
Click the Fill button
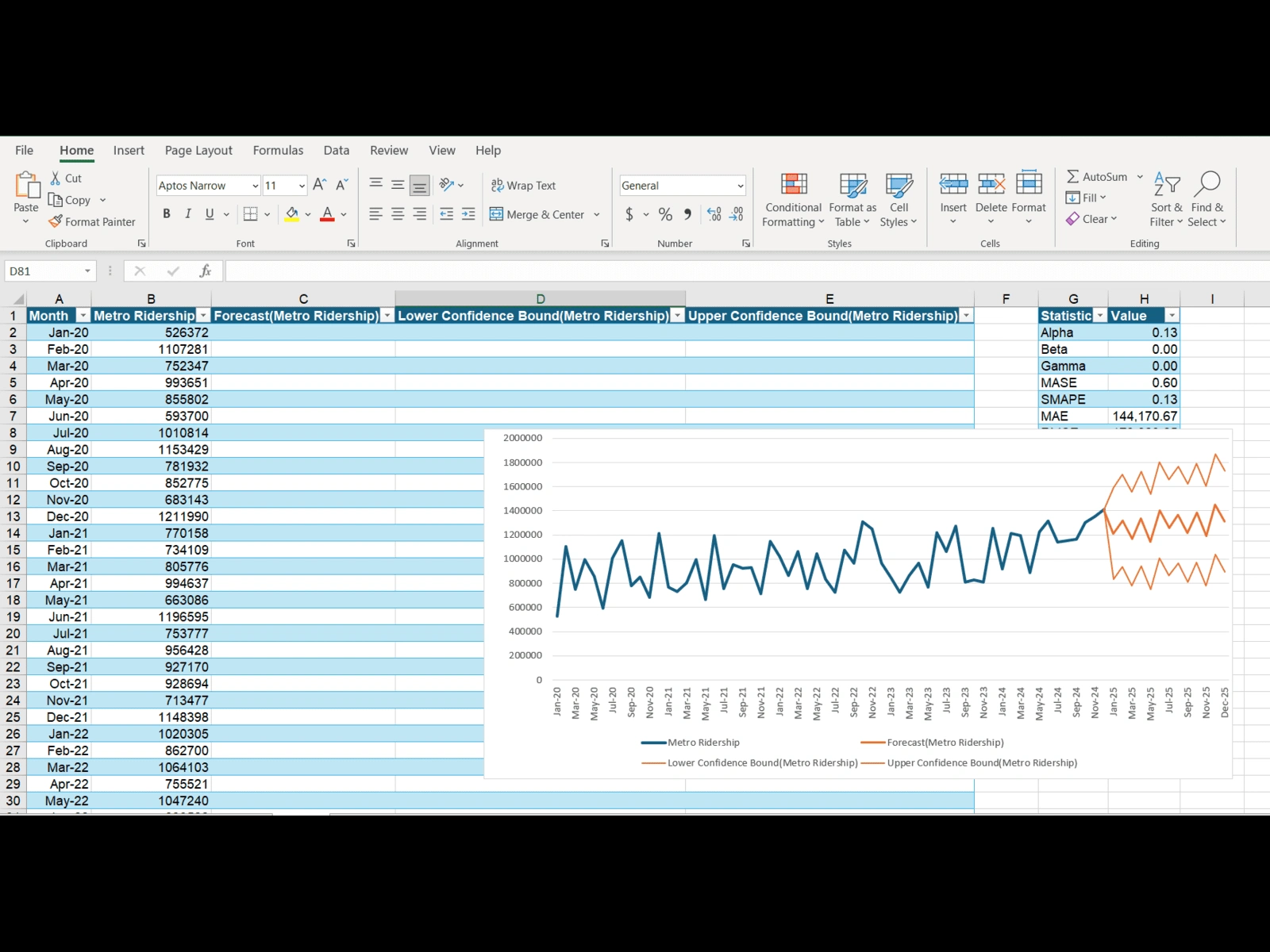coord(1086,198)
